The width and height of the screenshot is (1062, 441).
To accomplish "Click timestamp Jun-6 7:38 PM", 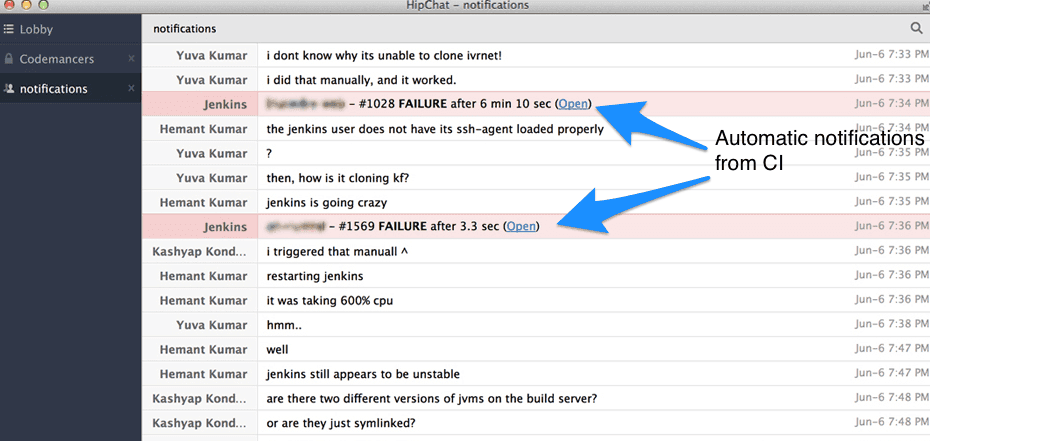I will coord(891,324).
